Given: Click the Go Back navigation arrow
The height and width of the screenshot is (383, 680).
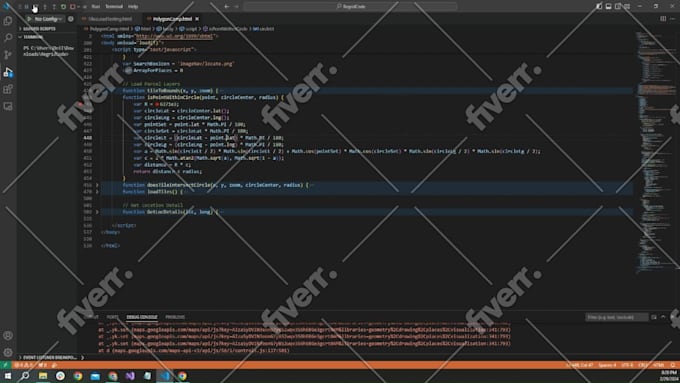Looking at the screenshot, I should tap(227, 7).
